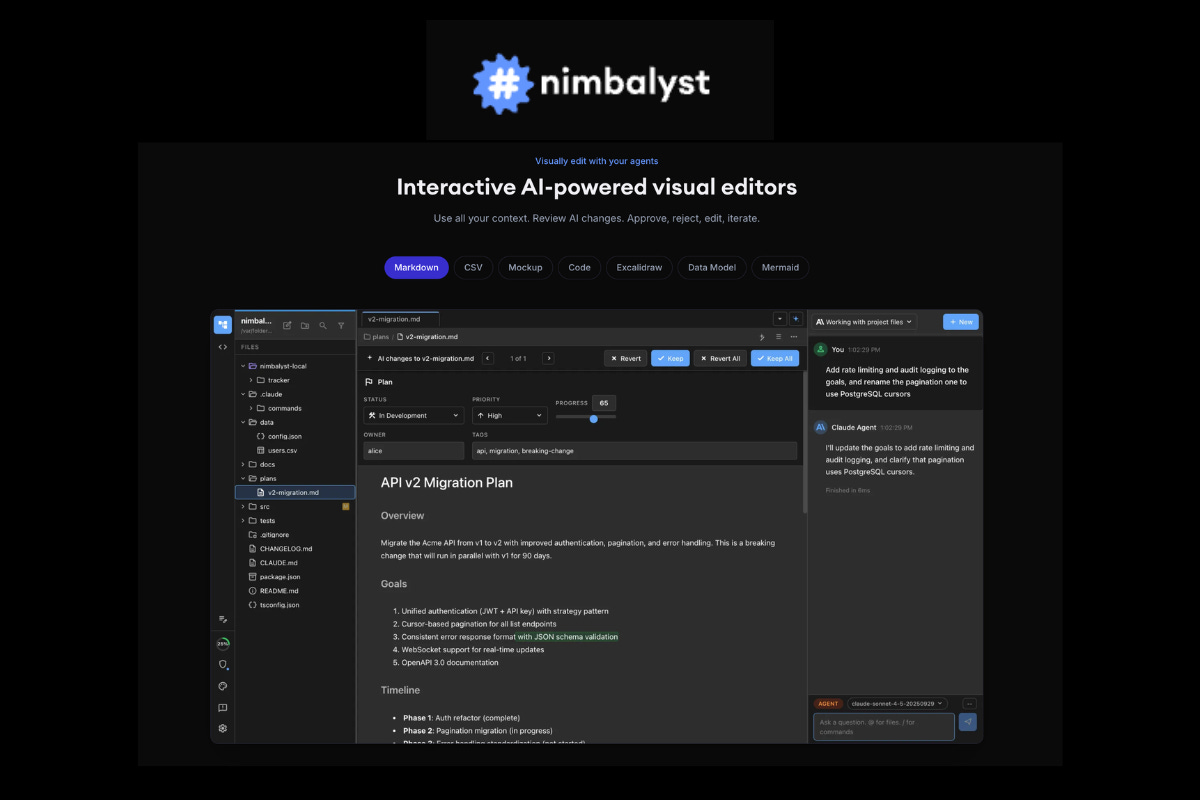Click the Revert button
1200x800 pixels.
click(626, 358)
